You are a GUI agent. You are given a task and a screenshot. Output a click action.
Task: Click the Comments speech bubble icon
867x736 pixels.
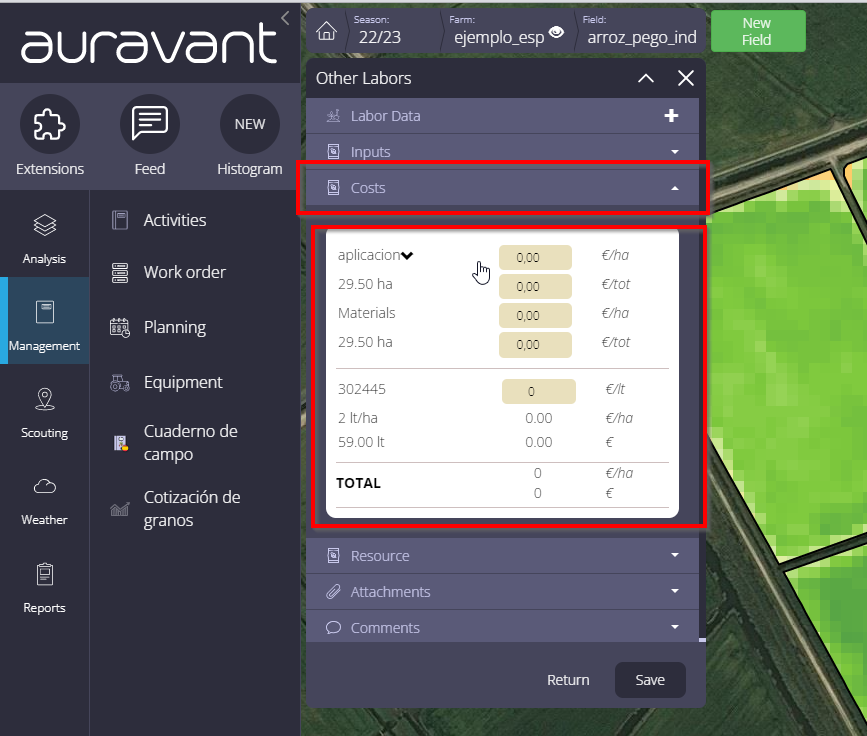[x=333, y=628]
